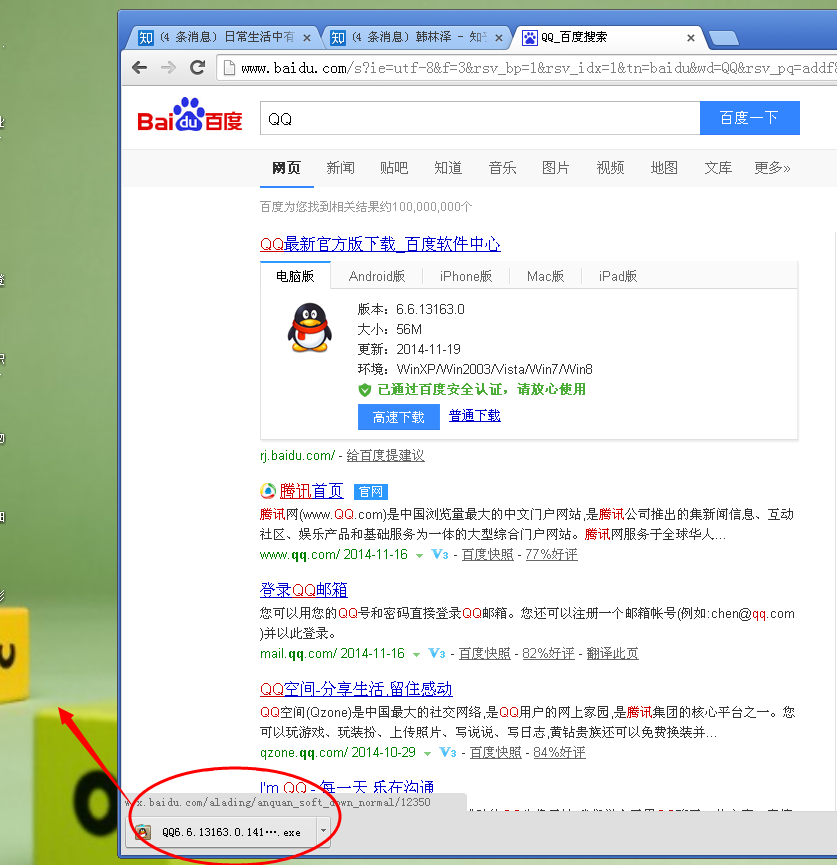Viewport: 837px width, 865px height.
Task: Click the green security shield icon
Action: pyautogui.click(x=365, y=390)
